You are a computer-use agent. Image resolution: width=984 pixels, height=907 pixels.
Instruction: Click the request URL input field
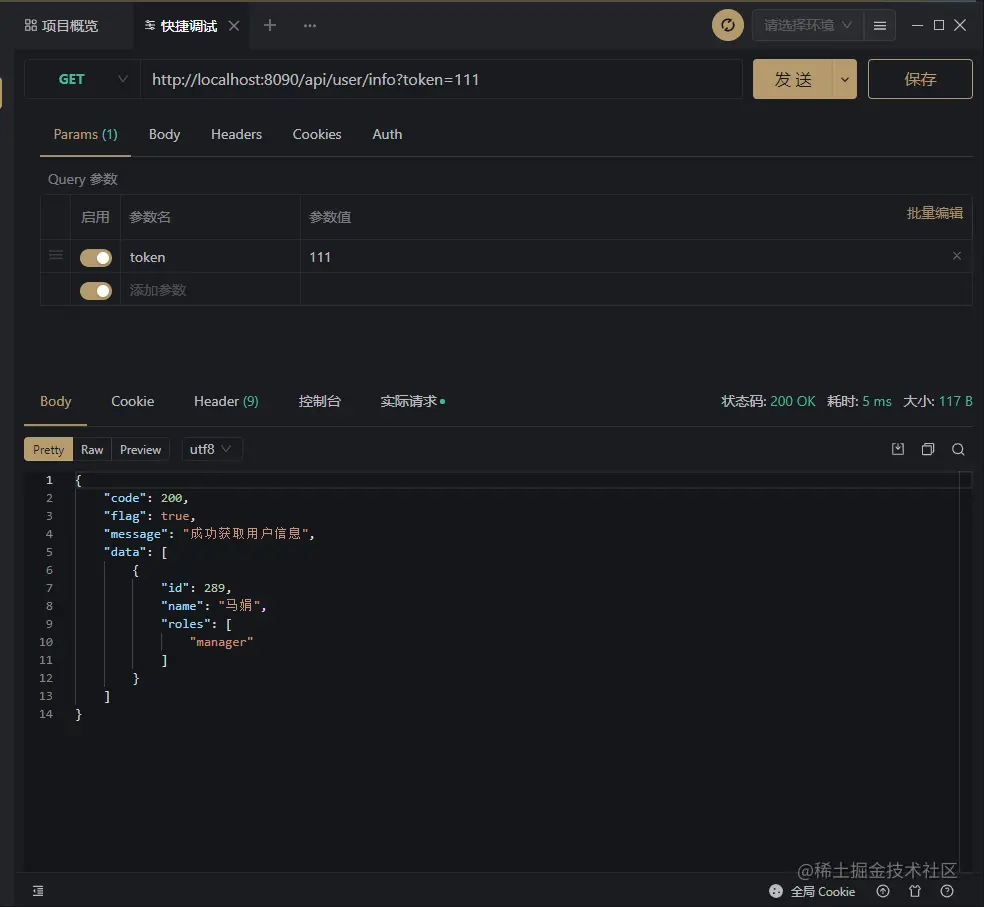click(x=442, y=79)
